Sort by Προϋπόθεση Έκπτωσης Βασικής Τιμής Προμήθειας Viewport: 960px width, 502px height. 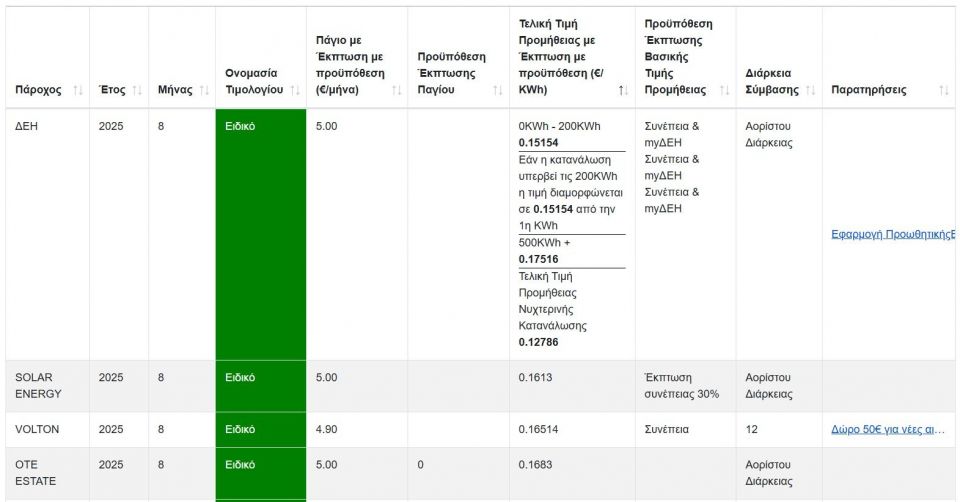tap(724, 90)
